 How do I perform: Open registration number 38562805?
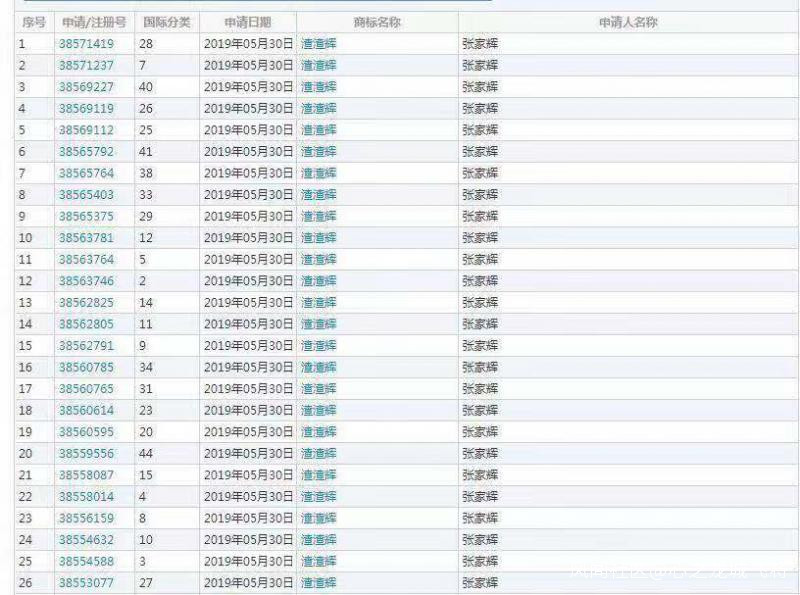(86, 324)
